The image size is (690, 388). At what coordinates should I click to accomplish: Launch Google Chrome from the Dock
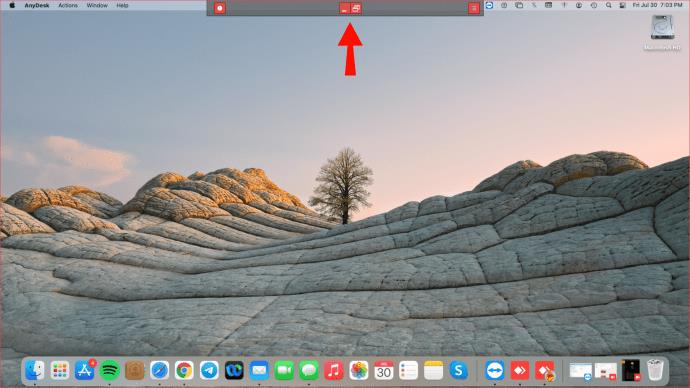pyautogui.click(x=184, y=370)
